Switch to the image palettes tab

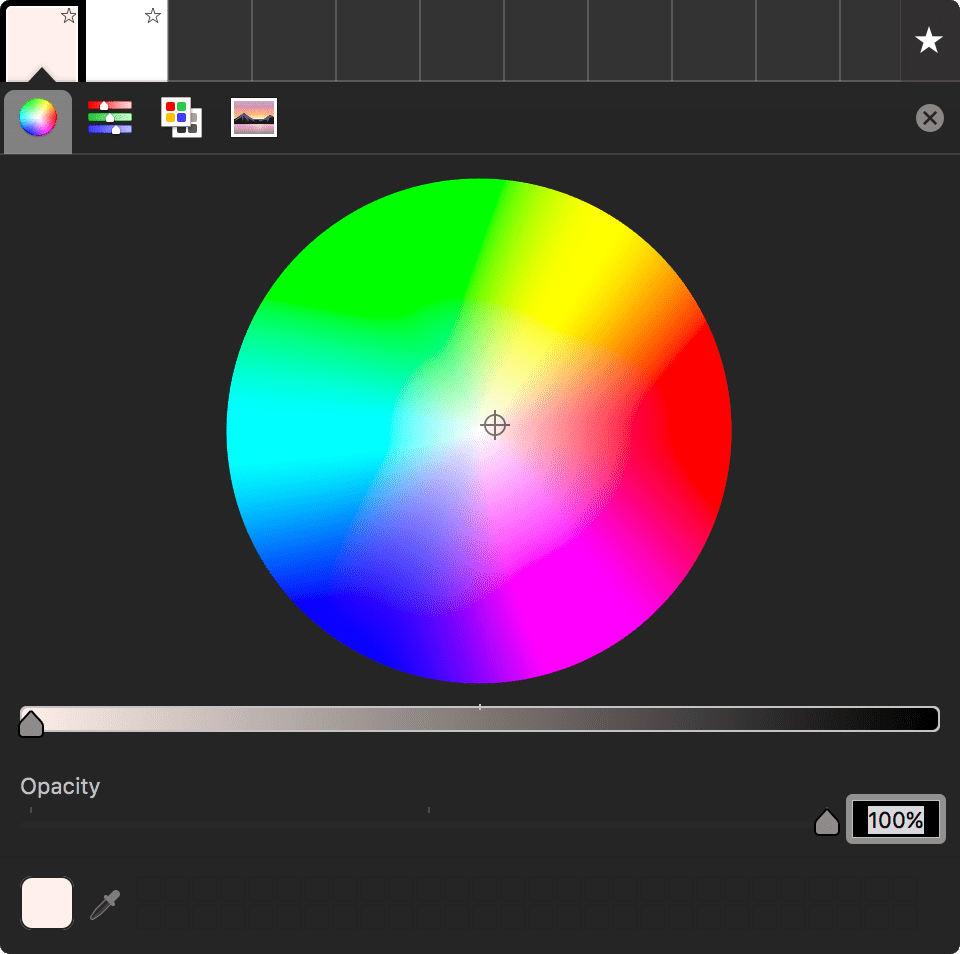click(254, 117)
